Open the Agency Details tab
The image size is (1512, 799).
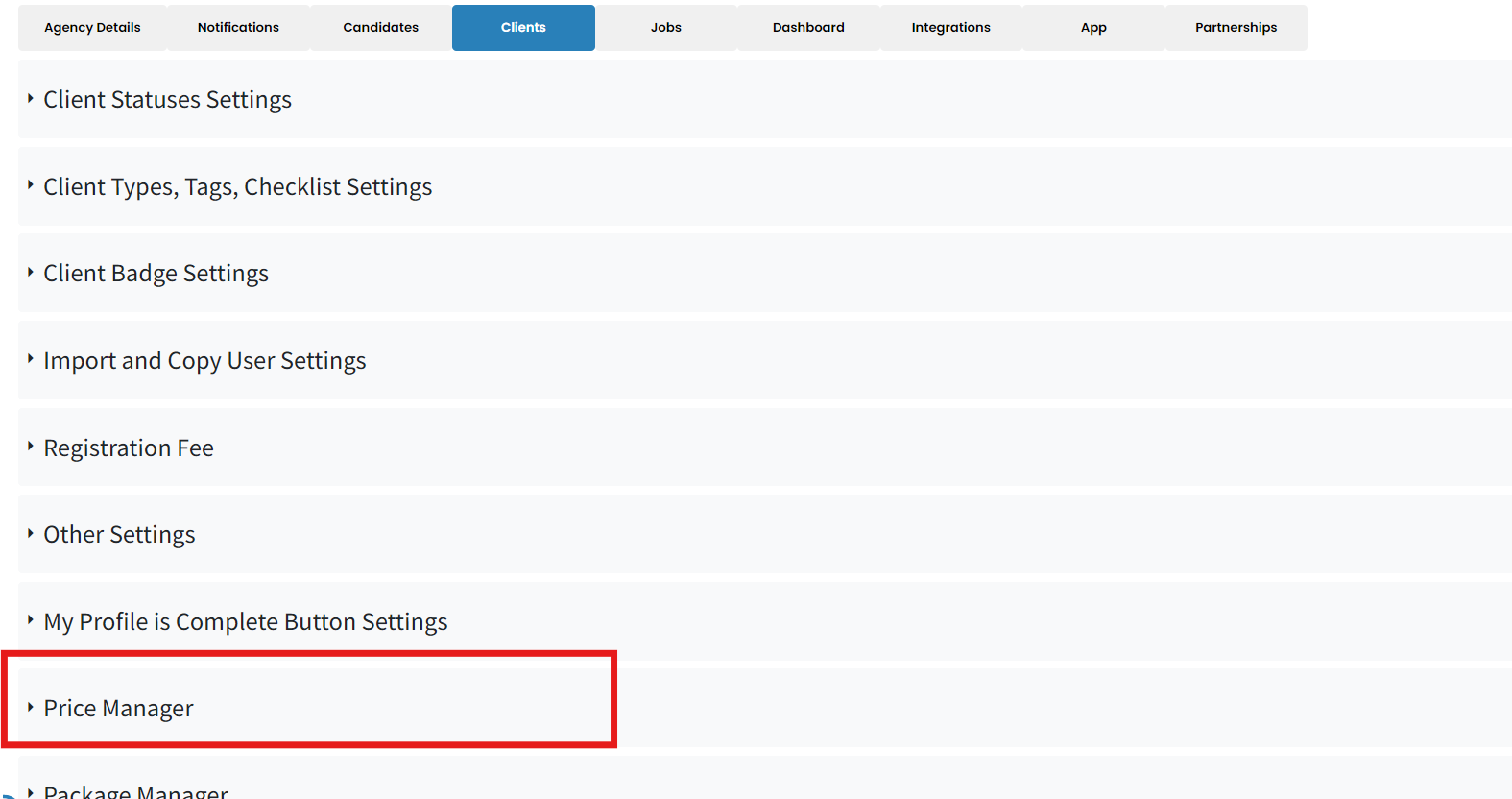(92, 28)
